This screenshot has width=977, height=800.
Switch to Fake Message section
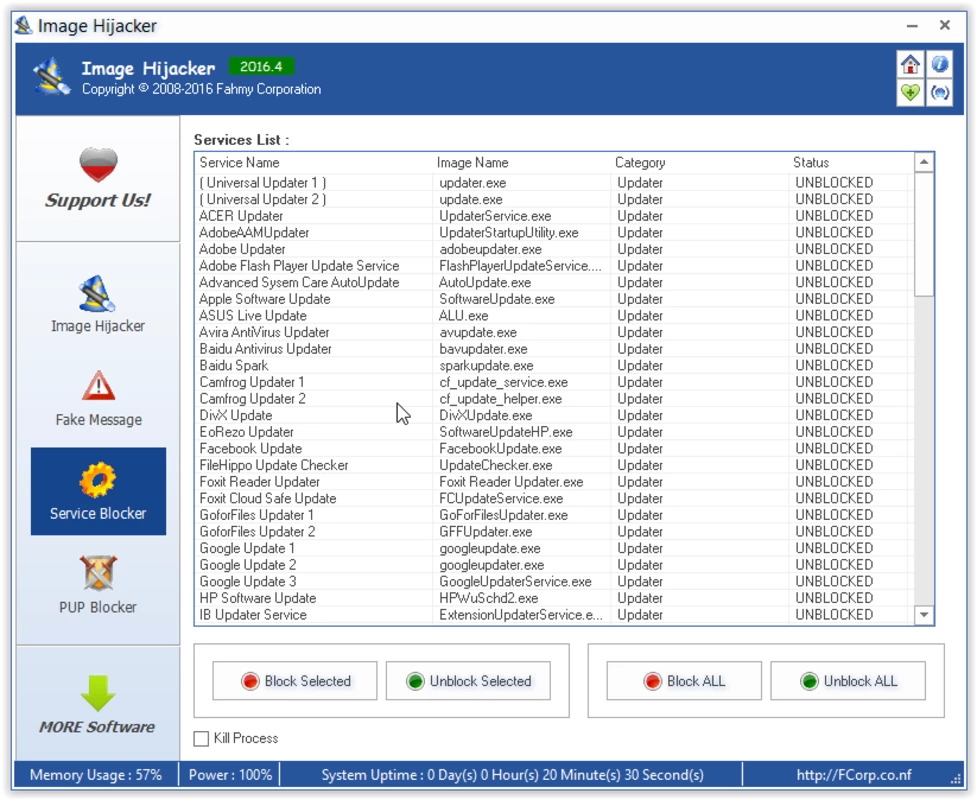click(x=98, y=399)
